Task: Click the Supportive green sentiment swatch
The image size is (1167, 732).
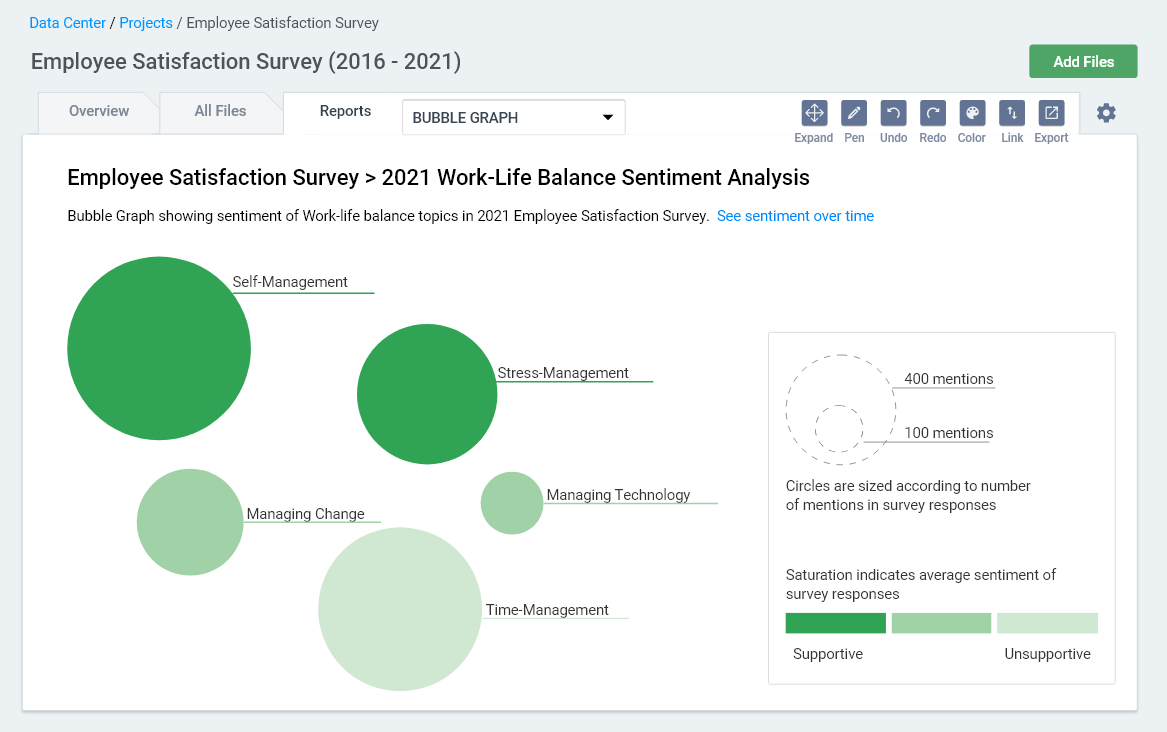Action: coord(835,622)
